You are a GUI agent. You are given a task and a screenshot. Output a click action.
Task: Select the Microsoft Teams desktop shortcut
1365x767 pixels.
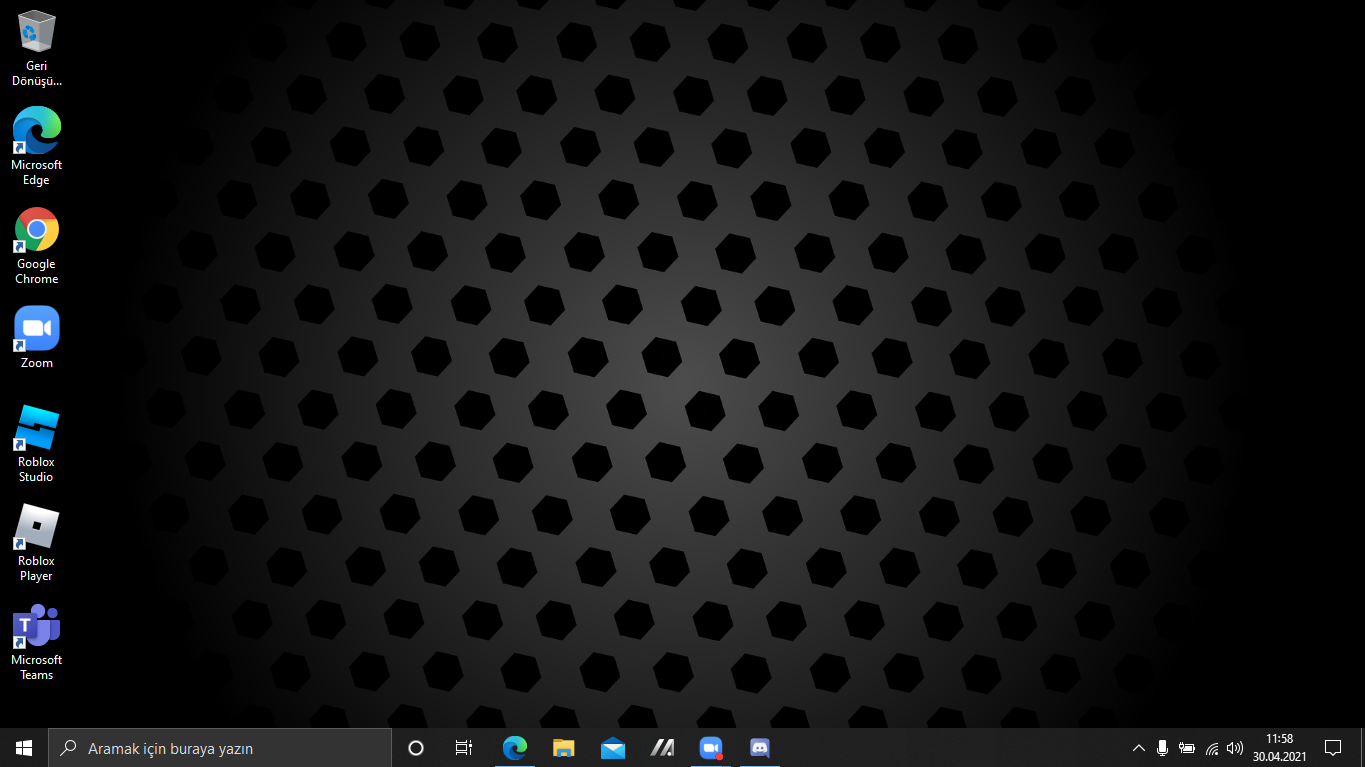pos(37,642)
